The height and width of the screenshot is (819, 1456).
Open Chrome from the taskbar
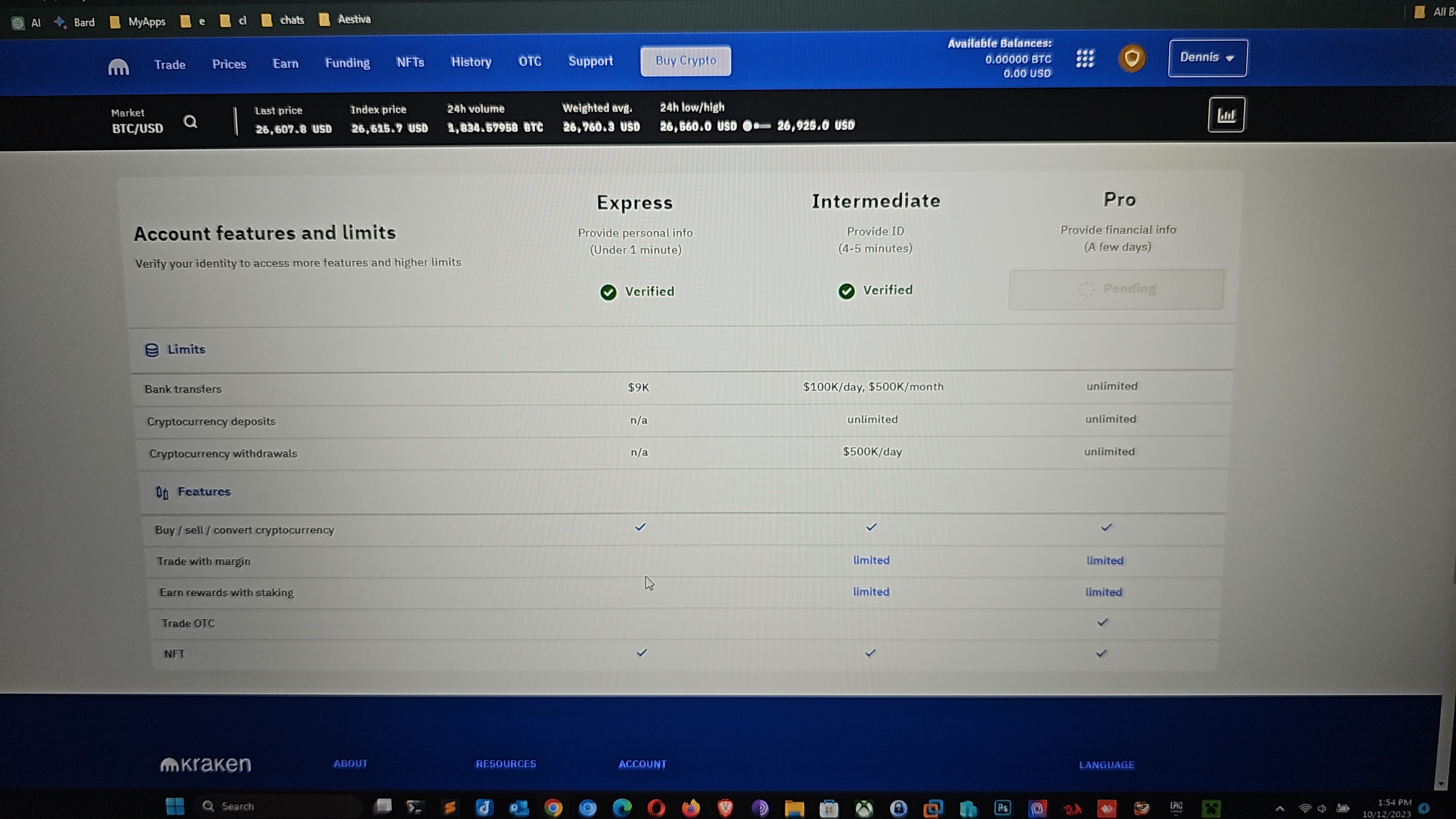(x=553, y=808)
